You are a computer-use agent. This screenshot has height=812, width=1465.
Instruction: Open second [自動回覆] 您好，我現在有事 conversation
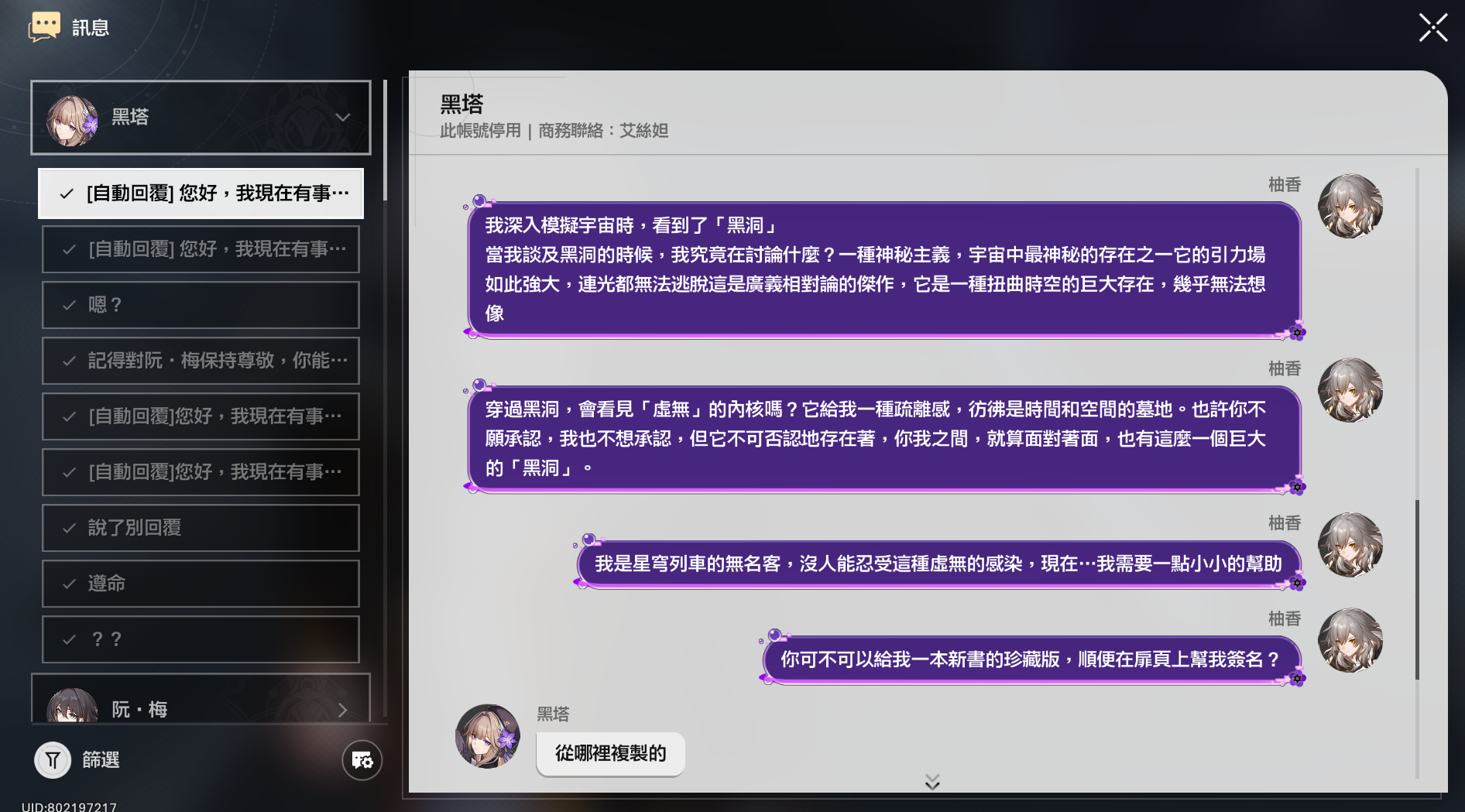pos(201,249)
